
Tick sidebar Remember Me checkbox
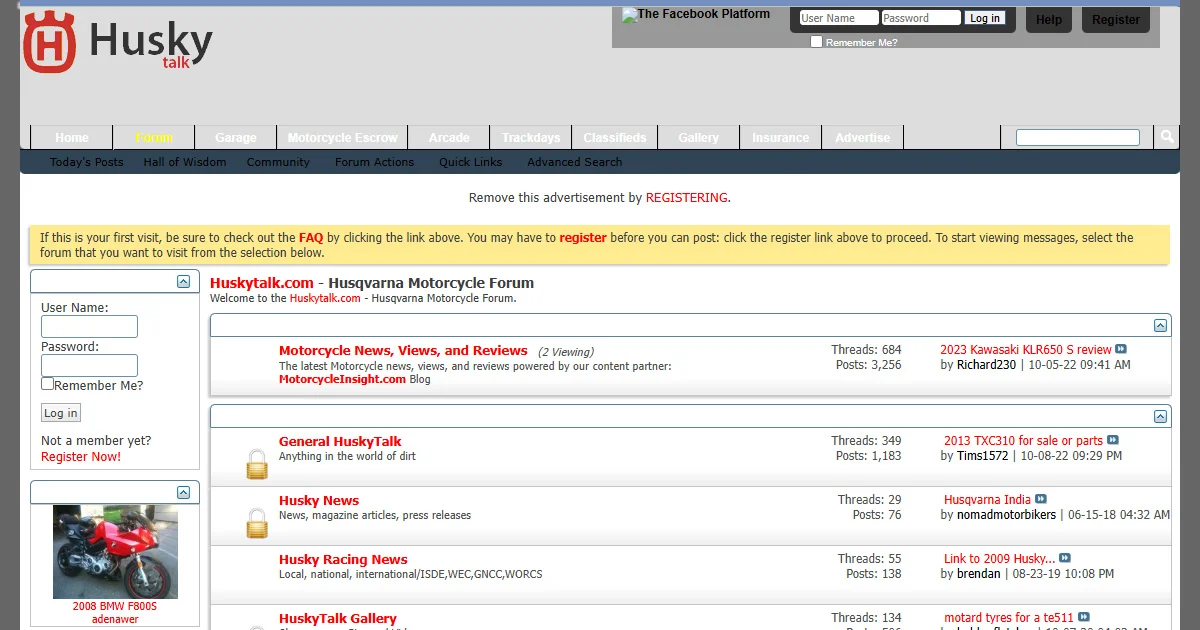point(47,384)
